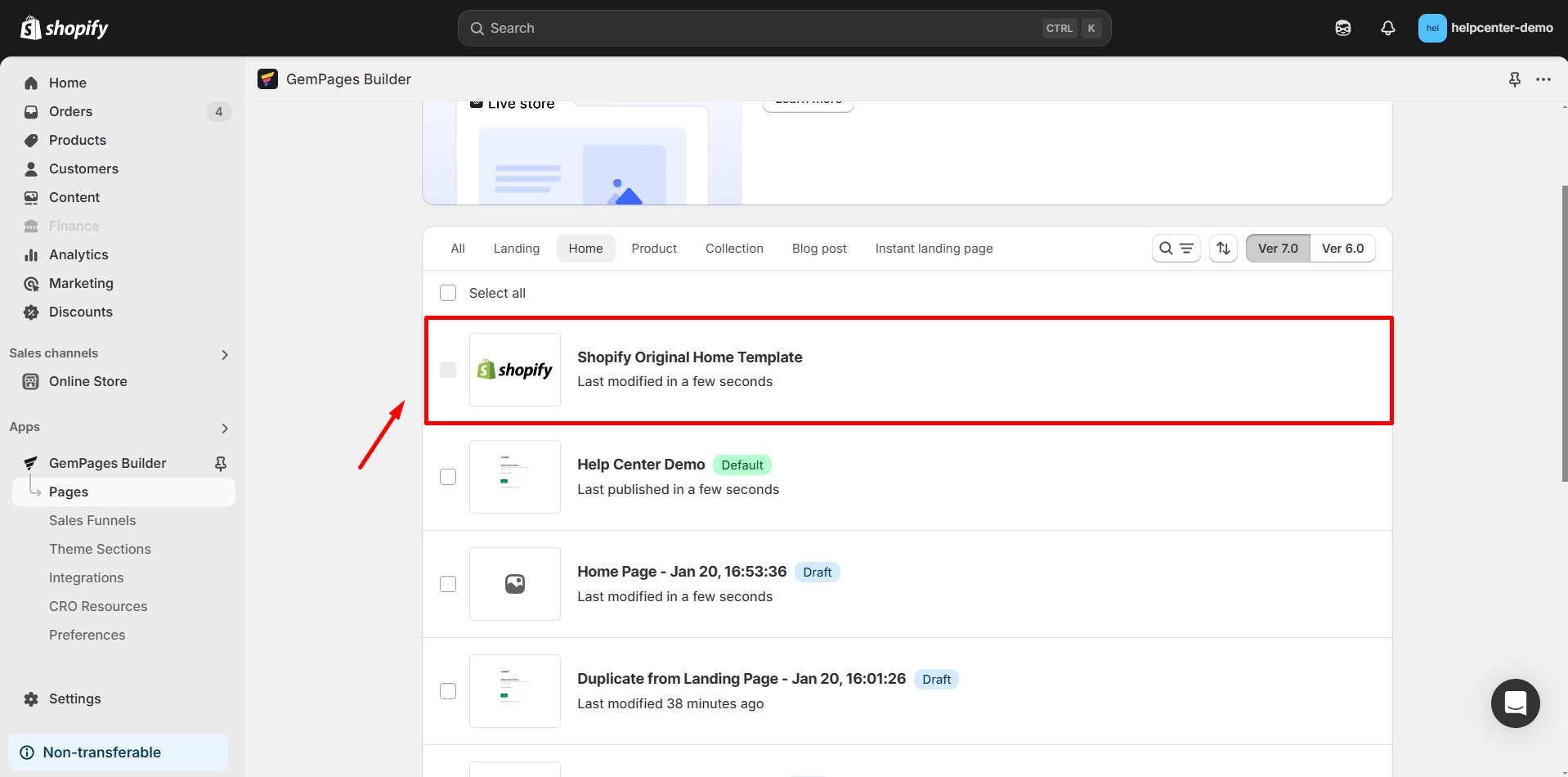Enable the Select all checkbox
The image size is (1568, 777).
(x=448, y=292)
